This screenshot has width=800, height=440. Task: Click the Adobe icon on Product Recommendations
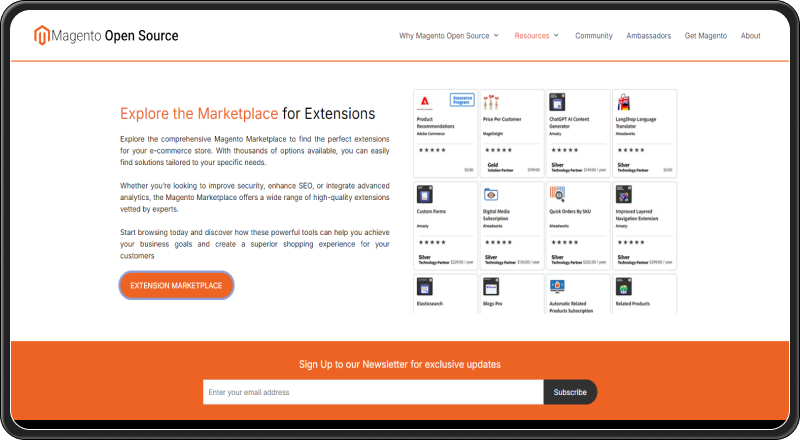[425, 102]
